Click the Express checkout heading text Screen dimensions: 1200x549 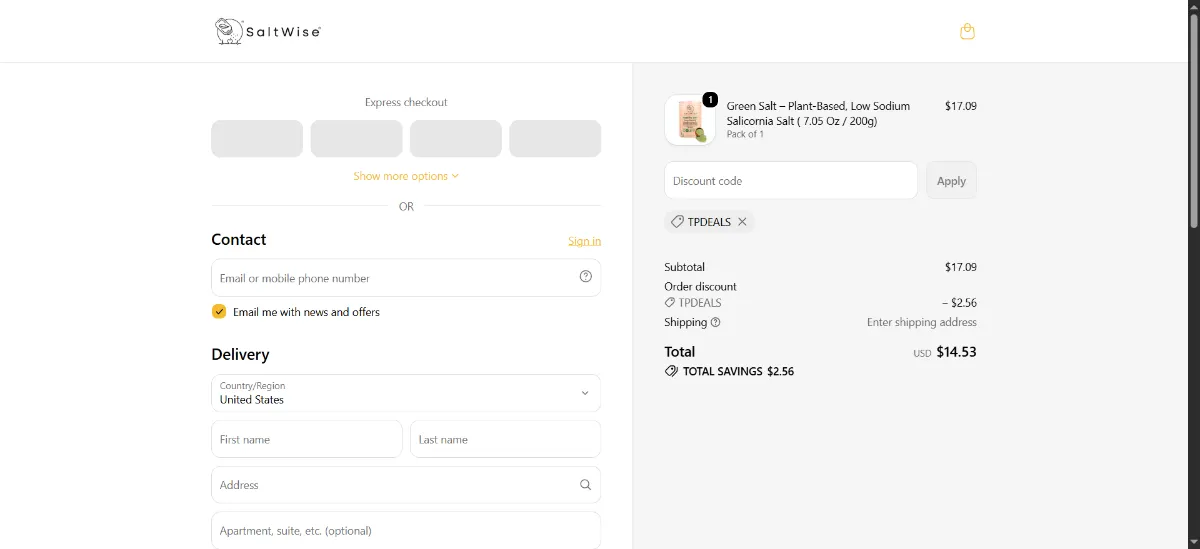coord(406,102)
